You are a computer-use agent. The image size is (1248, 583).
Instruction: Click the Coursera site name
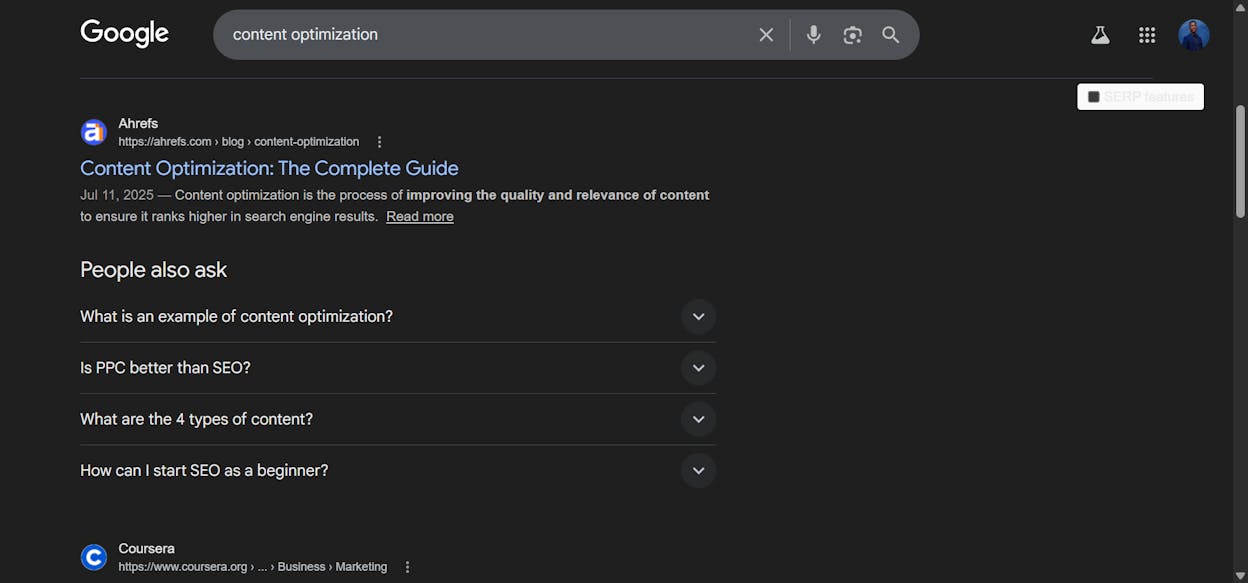pyautogui.click(x=146, y=548)
